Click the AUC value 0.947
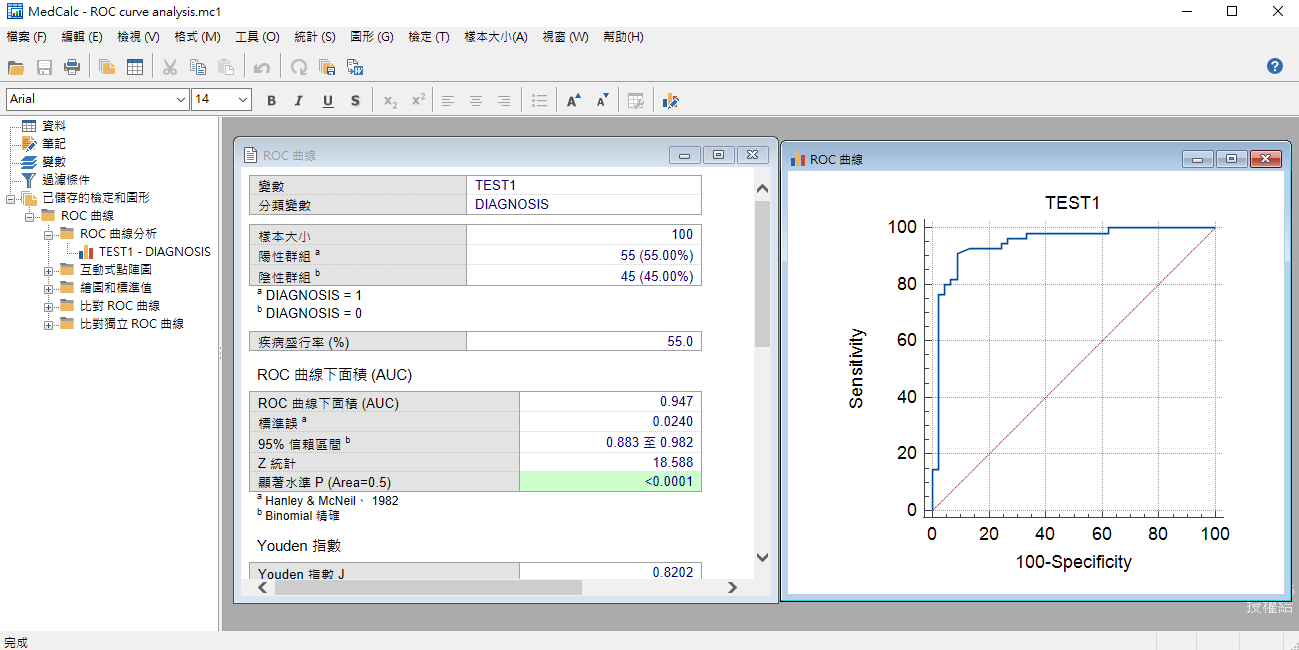Viewport: 1299px width, 650px height. 676,402
